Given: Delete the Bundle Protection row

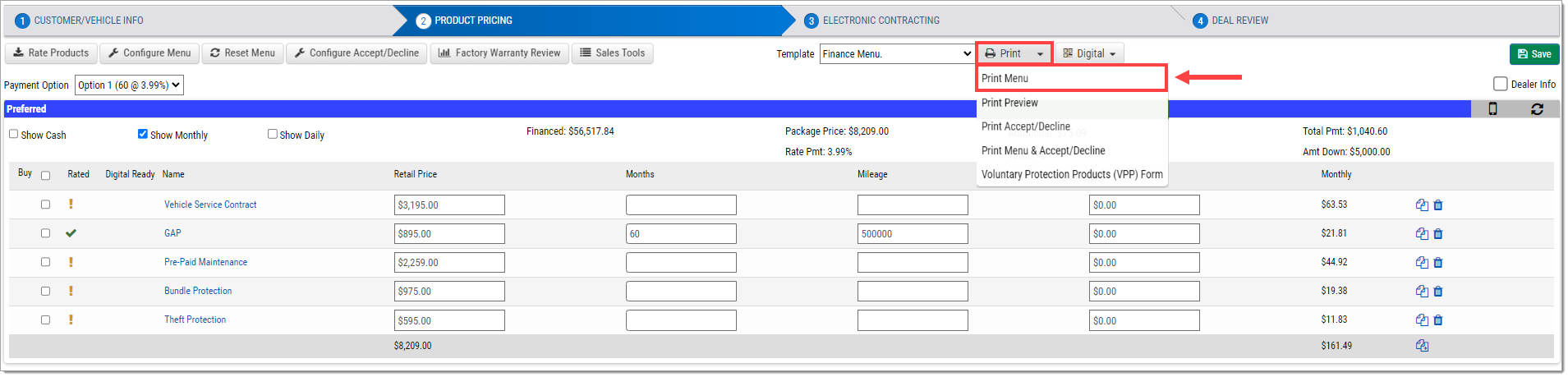Looking at the screenshot, I should [1438, 292].
